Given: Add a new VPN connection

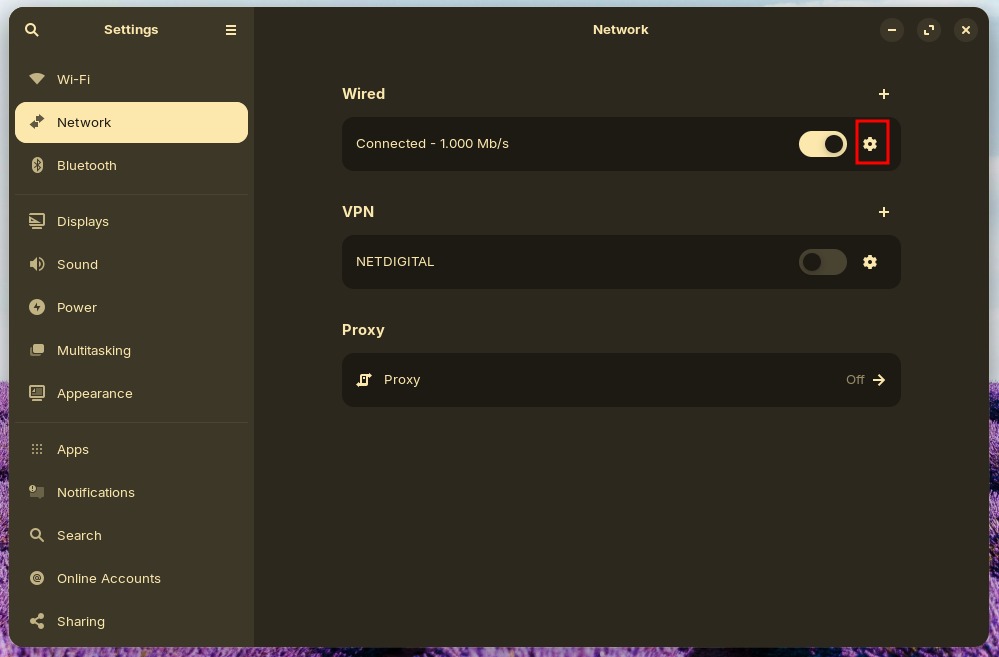Looking at the screenshot, I should 884,211.
